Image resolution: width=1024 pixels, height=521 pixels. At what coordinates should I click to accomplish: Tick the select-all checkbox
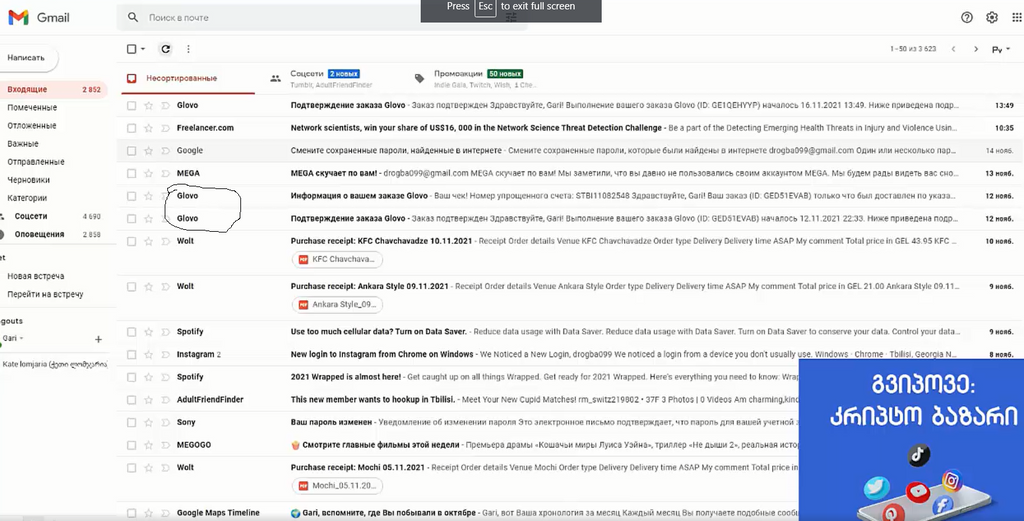tap(131, 49)
